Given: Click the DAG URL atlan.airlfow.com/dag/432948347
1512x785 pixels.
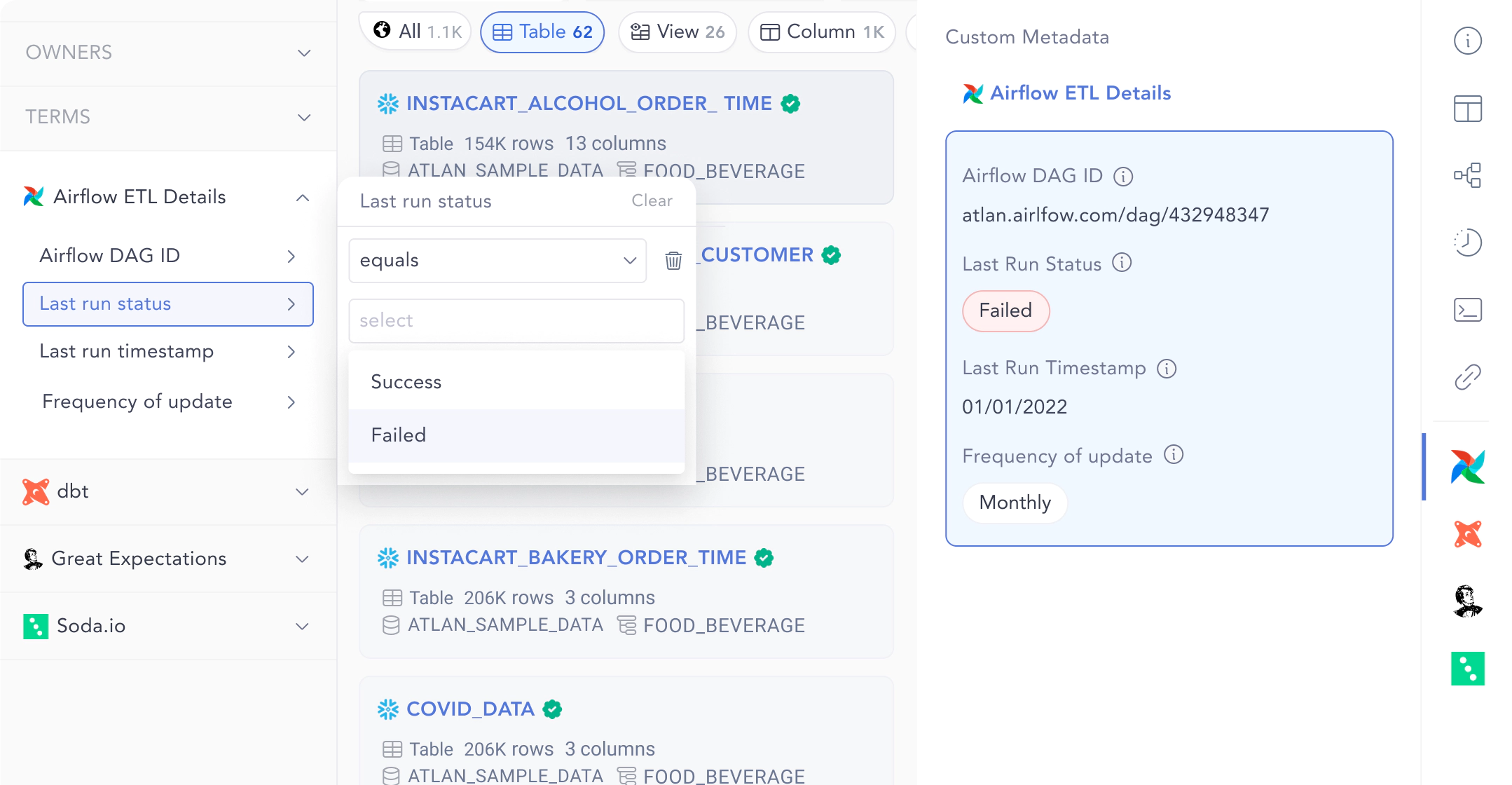Looking at the screenshot, I should (1115, 214).
